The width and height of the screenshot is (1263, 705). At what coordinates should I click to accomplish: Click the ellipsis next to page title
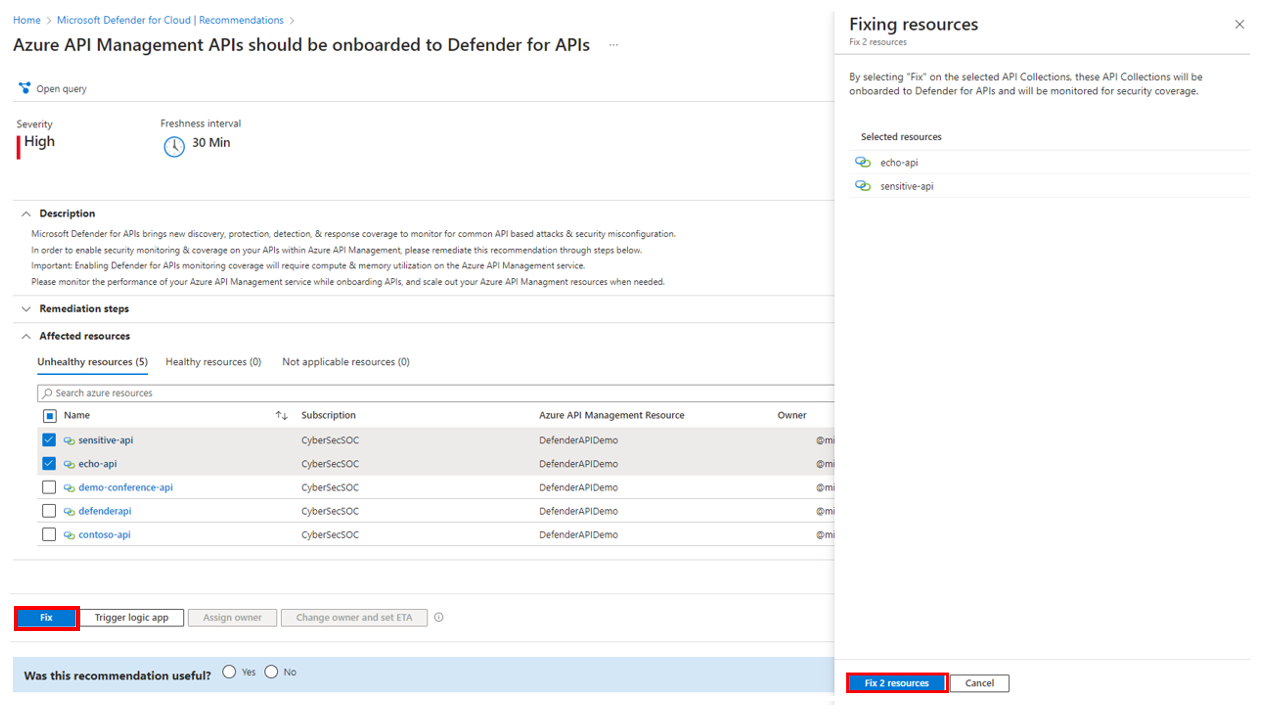613,45
